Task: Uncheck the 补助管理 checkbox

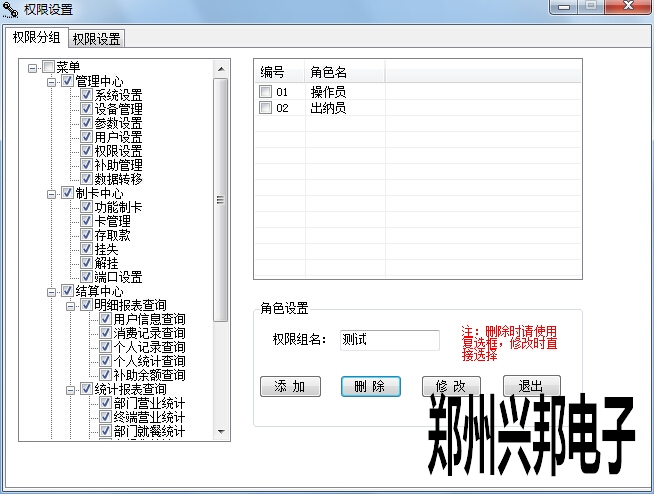Action: pos(86,164)
